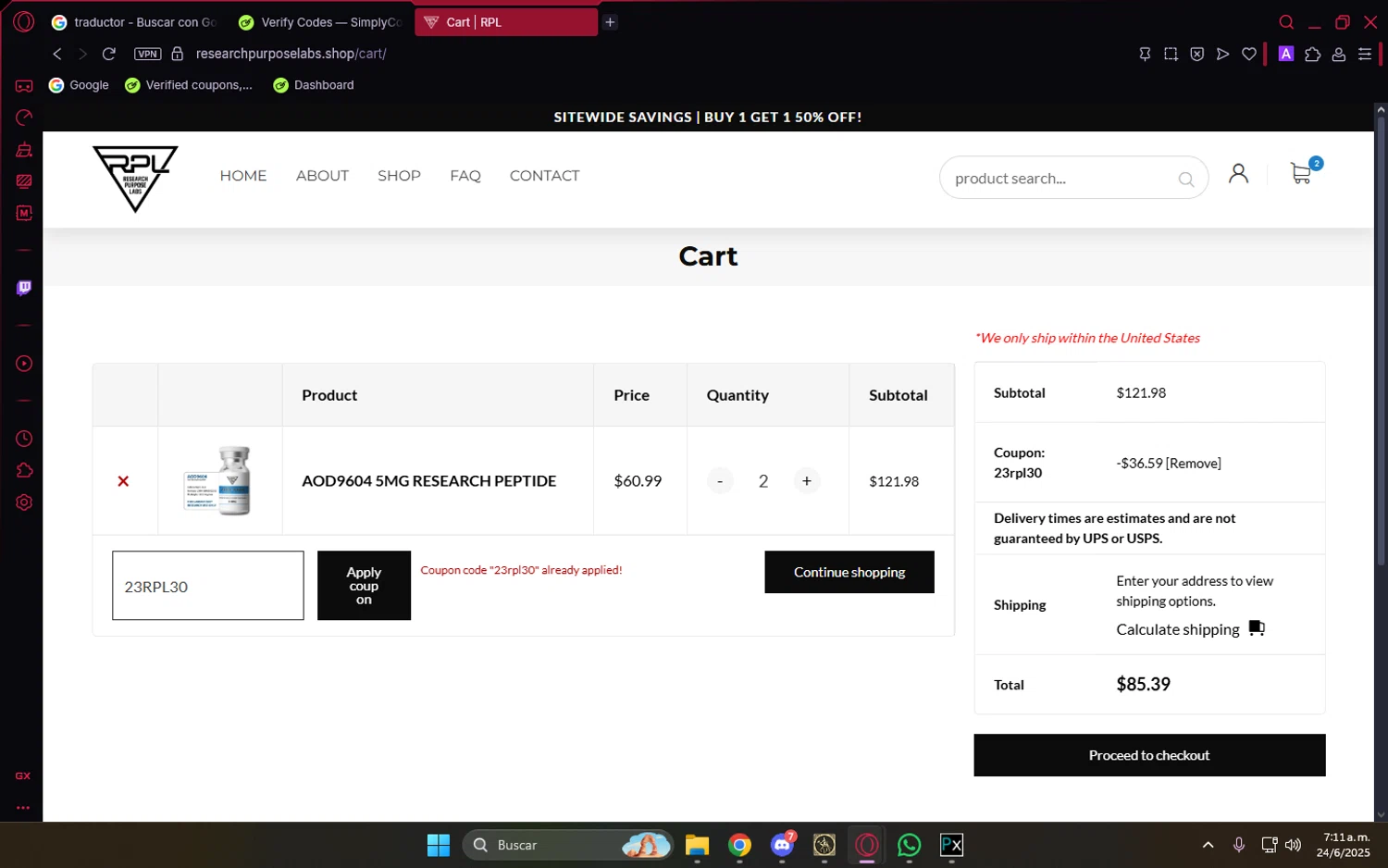The width and height of the screenshot is (1388, 868).
Task: Click the truck icon beside Calculate shipping
Action: tap(1257, 628)
